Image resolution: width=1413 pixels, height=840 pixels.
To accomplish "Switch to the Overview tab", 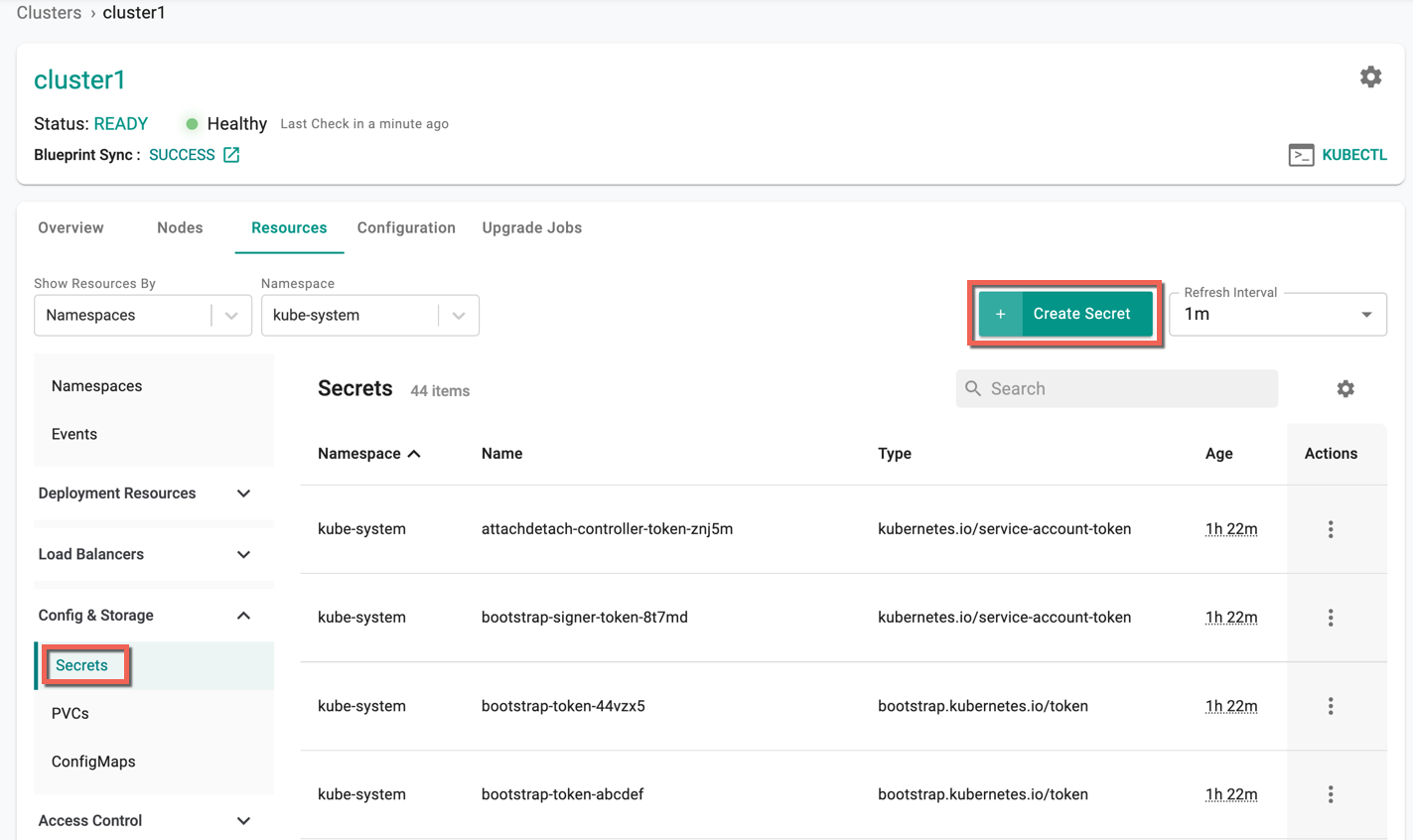I will point(71,227).
